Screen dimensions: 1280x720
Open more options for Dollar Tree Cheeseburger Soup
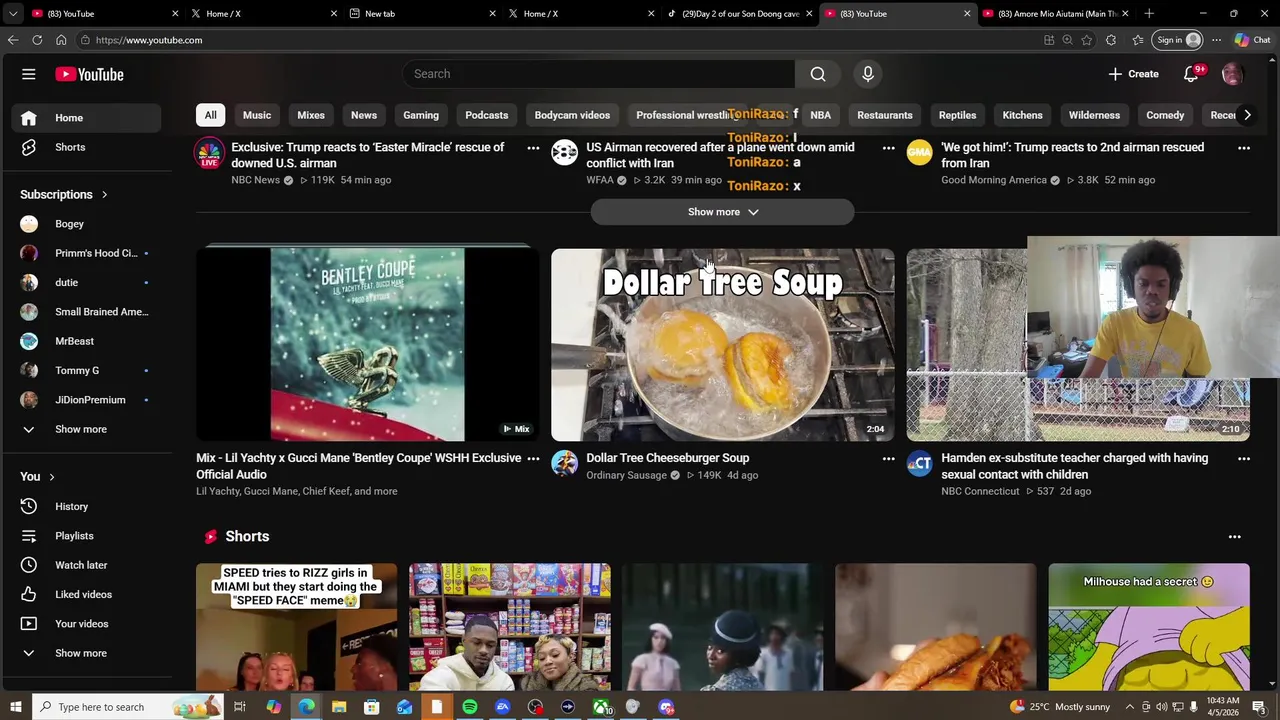[x=888, y=459]
